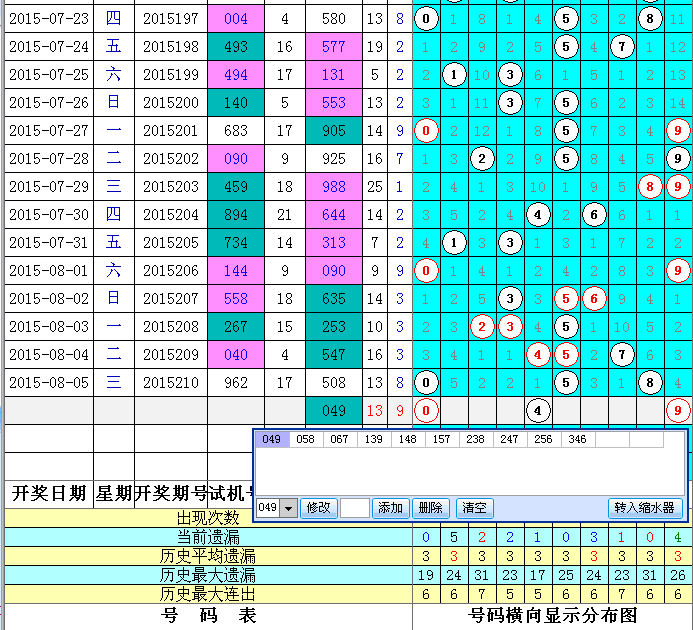Click the green 905 draw number cell
The image size is (693, 630).
(x=334, y=131)
